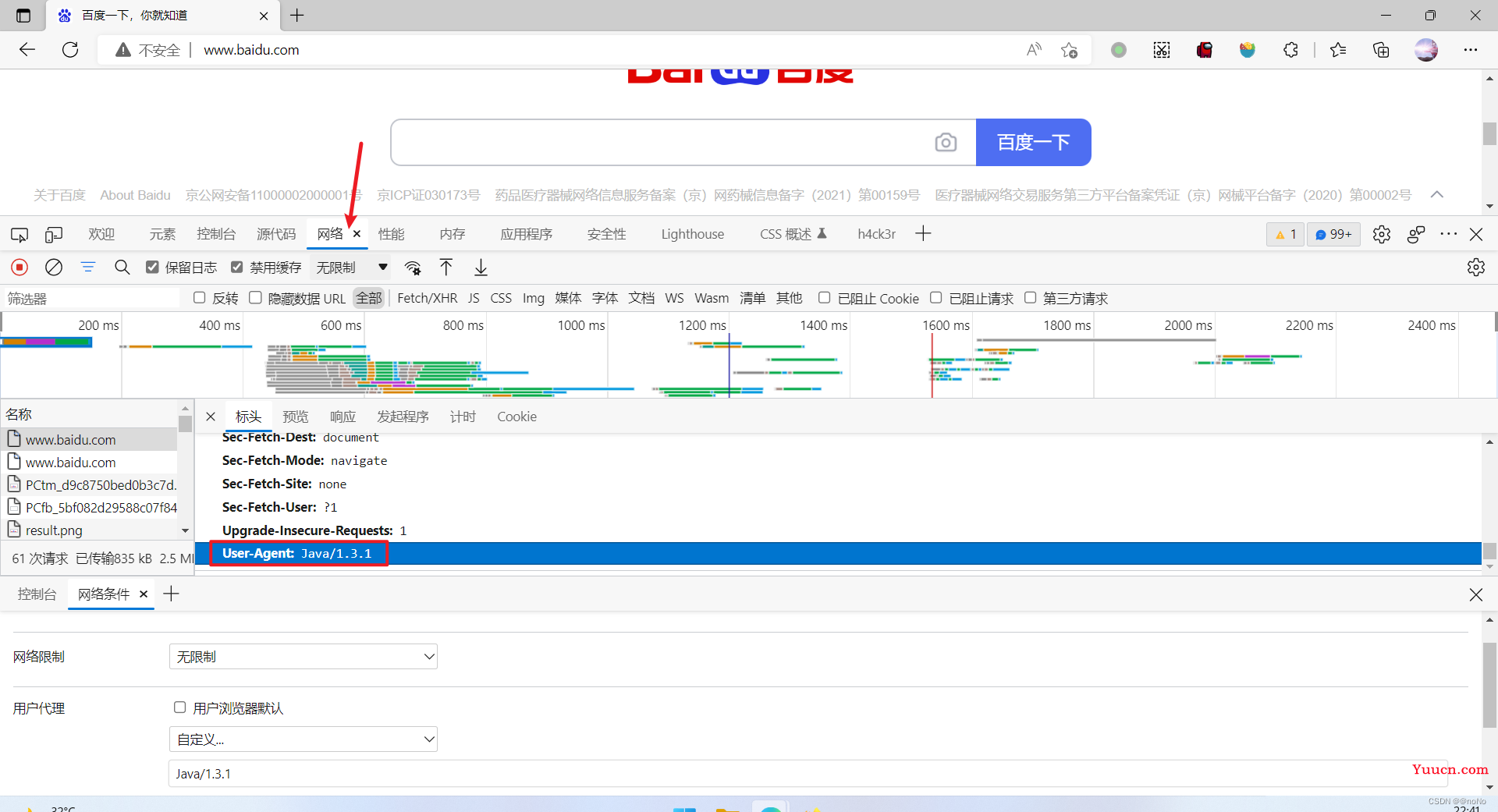Open the custom user agent dropdown

coord(304,739)
